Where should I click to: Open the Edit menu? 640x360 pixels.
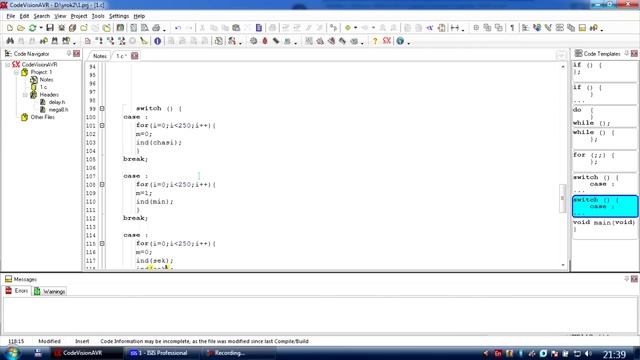click(x=24, y=16)
